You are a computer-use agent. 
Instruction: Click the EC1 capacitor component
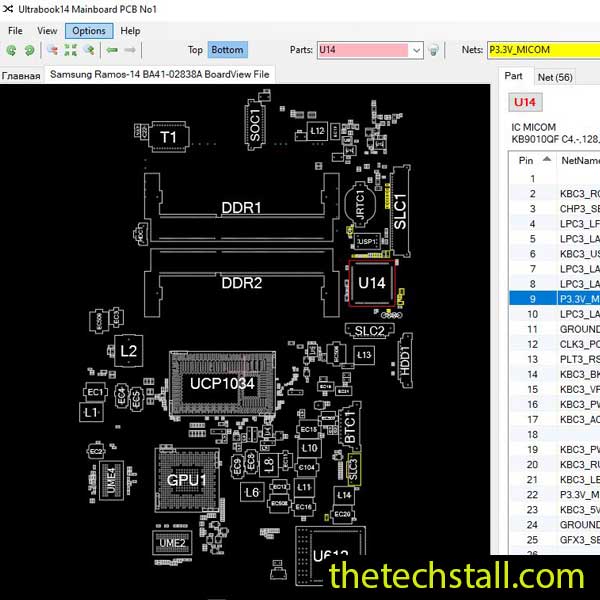click(95, 392)
